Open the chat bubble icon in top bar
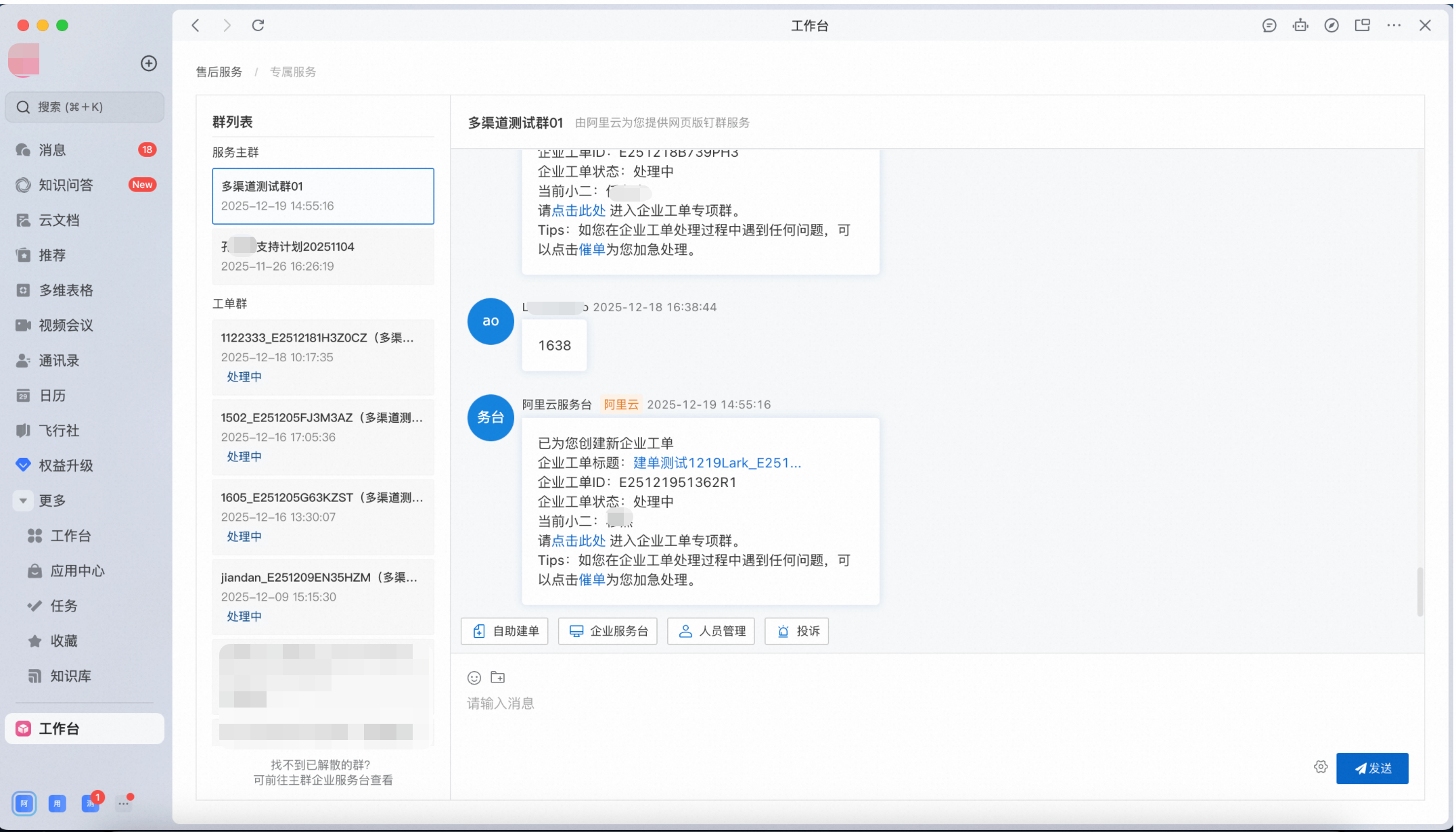This screenshot has width=1456, height=832. (x=1269, y=26)
